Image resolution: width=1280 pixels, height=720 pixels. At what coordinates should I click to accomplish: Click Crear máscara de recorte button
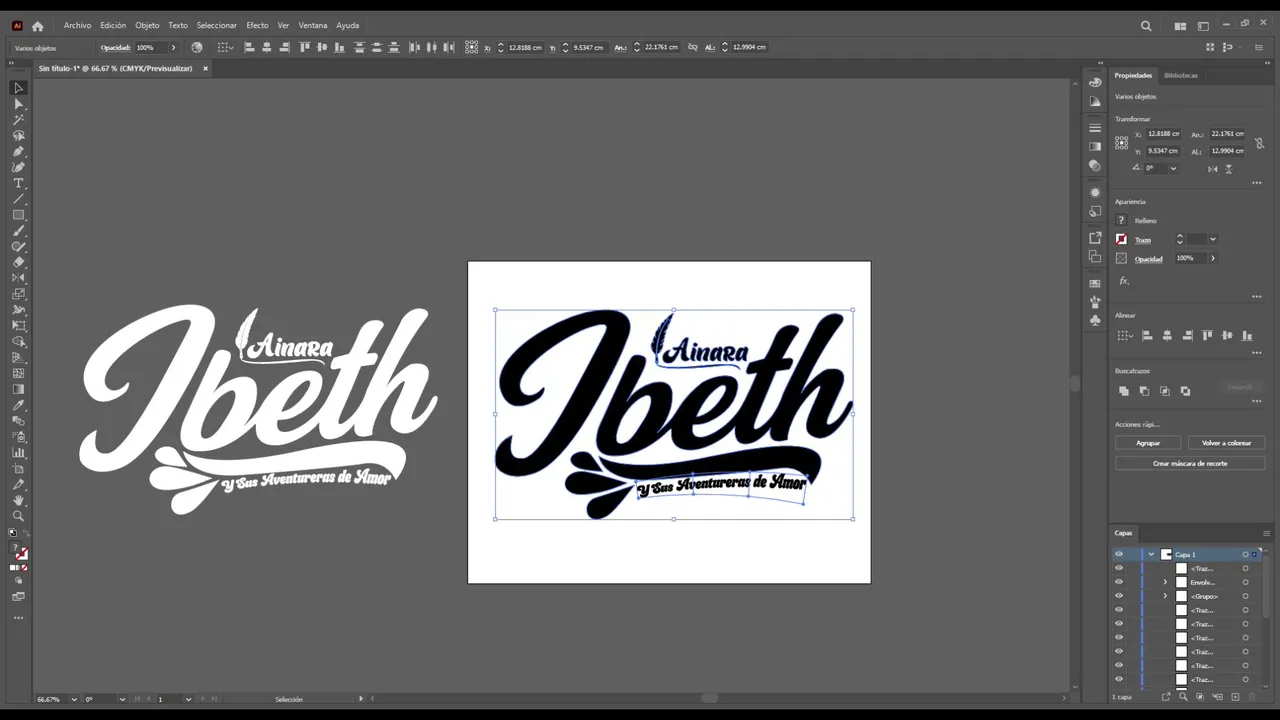tap(1190, 463)
